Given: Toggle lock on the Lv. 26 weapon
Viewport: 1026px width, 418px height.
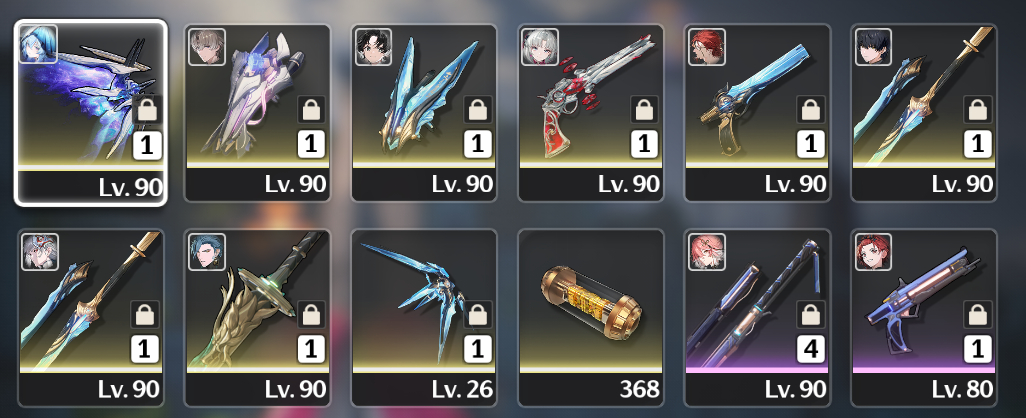Looking at the screenshot, I should [x=478, y=315].
